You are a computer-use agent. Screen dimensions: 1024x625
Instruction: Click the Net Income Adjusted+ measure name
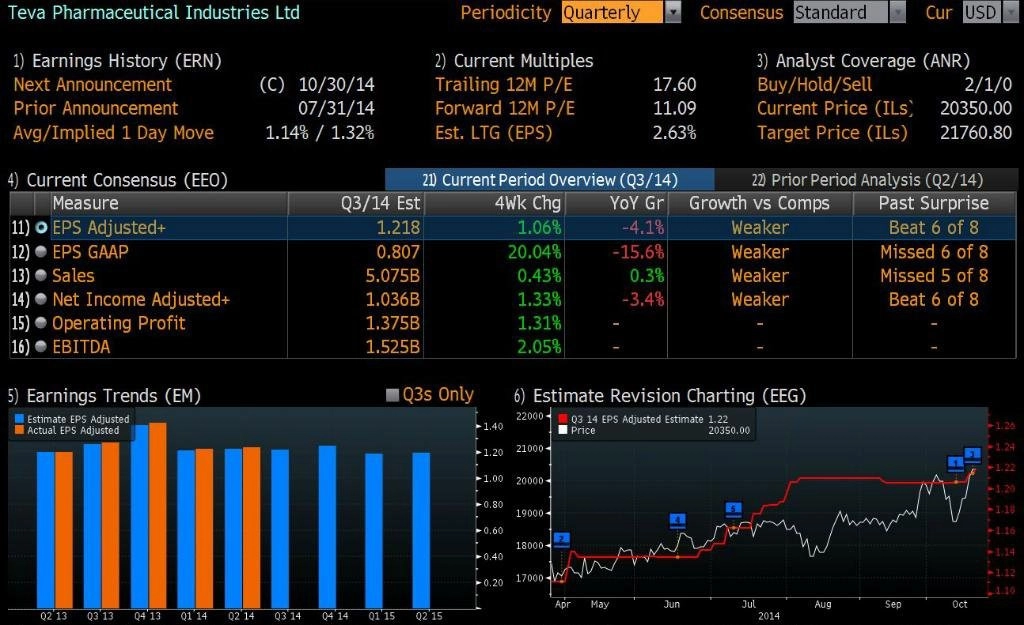[x=141, y=299]
